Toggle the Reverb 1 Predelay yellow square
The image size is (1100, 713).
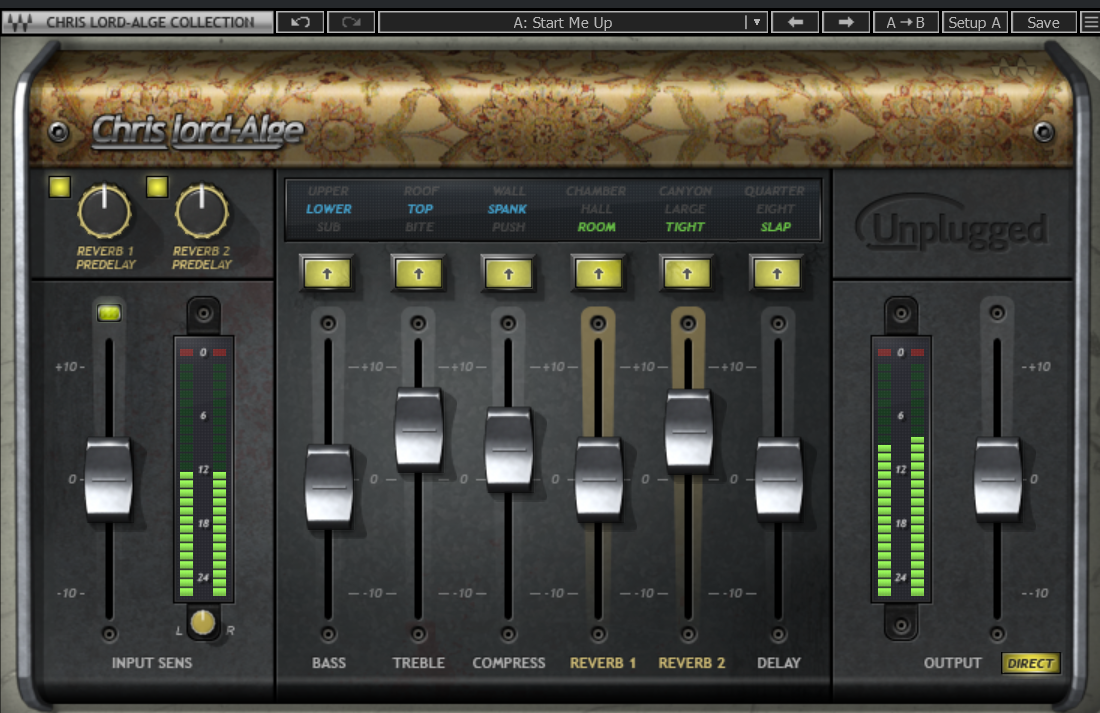click(x=60, y=187)
